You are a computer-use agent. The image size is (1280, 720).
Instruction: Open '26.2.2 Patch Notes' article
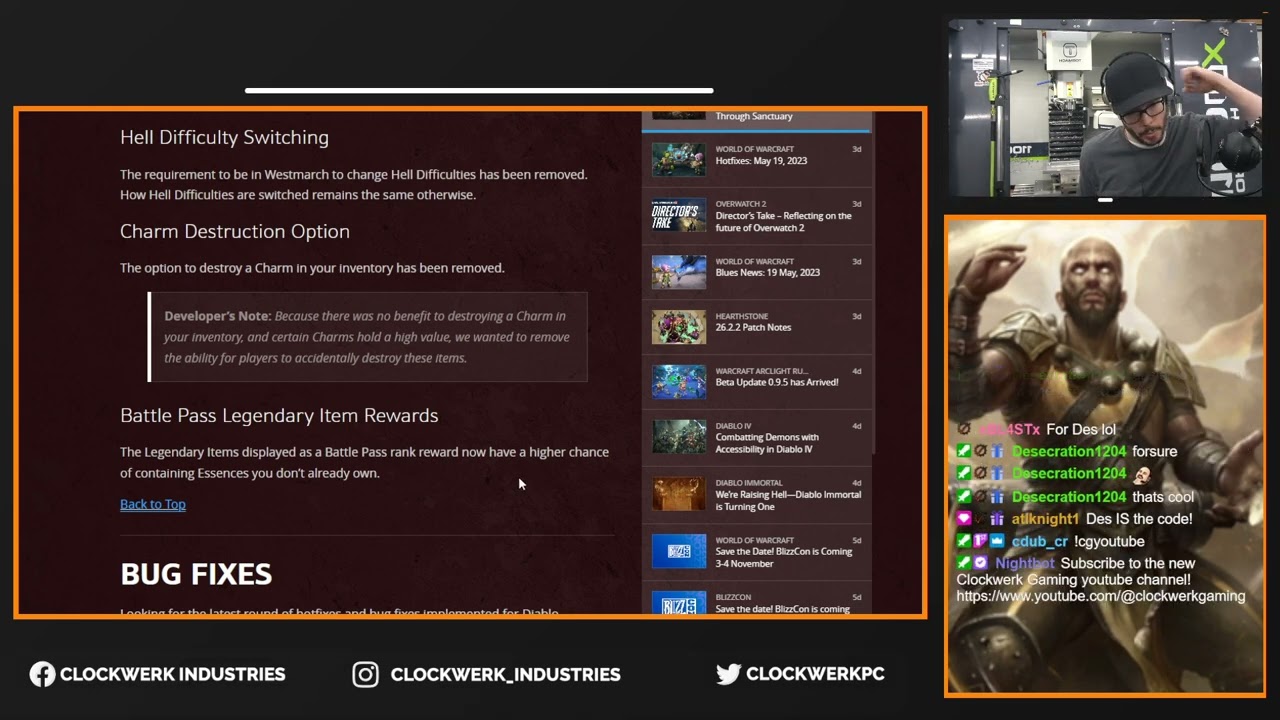tap(753, 328)
